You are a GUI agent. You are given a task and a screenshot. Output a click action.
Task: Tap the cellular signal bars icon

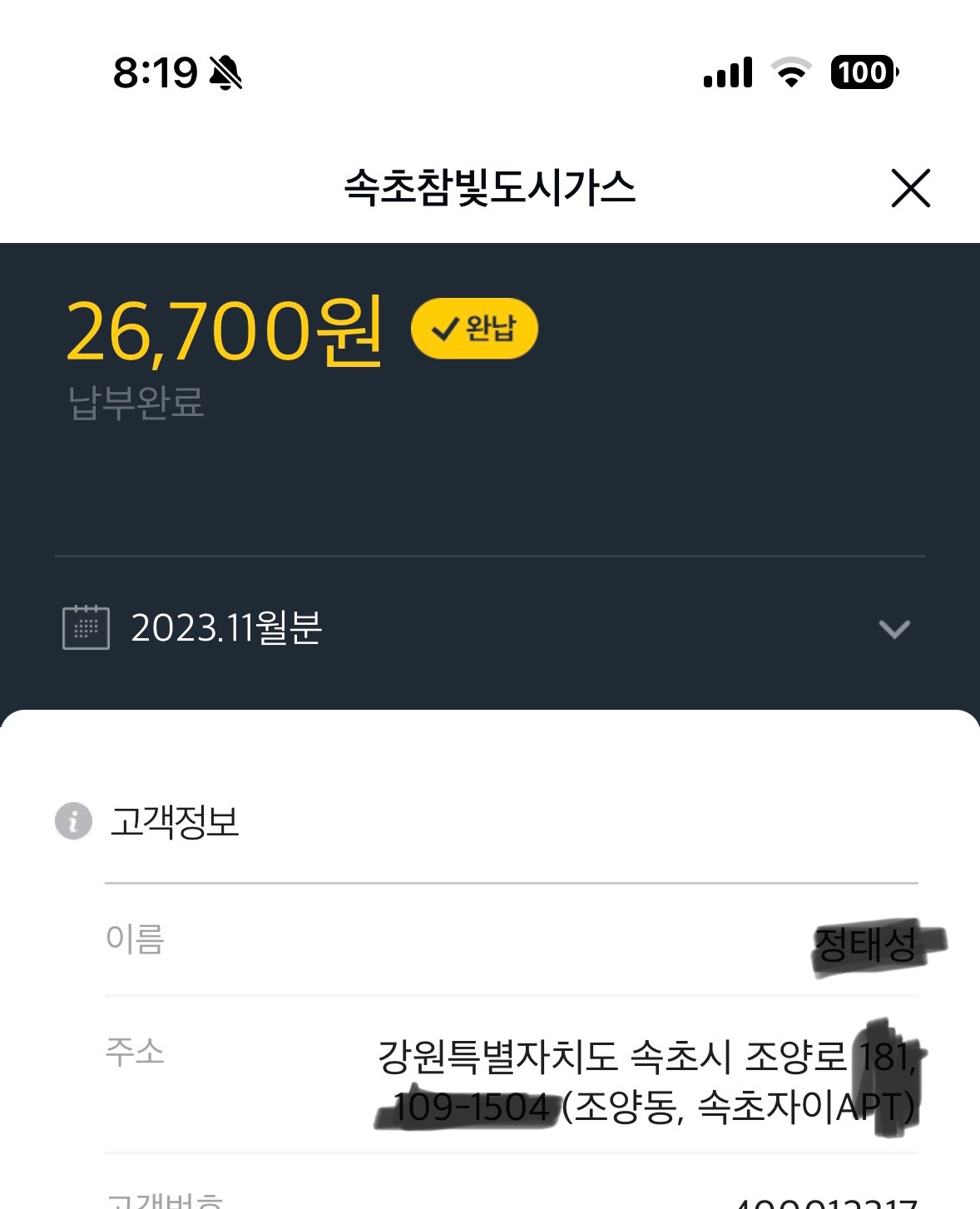pos(728,72)
